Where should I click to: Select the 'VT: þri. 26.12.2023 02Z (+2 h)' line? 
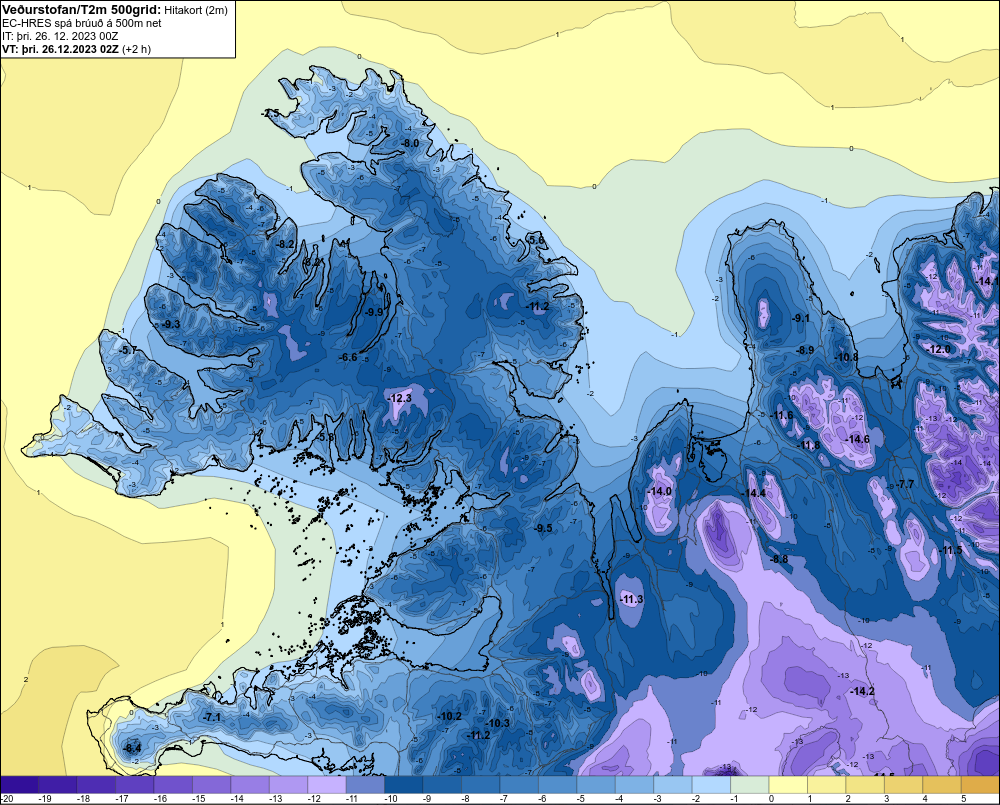click(77, 49)
